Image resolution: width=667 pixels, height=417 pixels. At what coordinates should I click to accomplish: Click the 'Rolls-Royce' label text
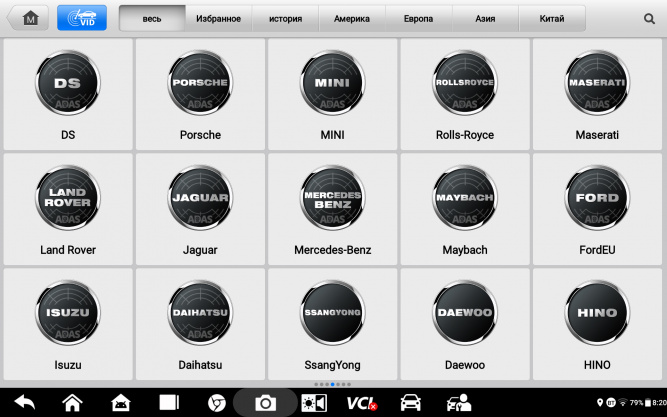coord(465,135)
